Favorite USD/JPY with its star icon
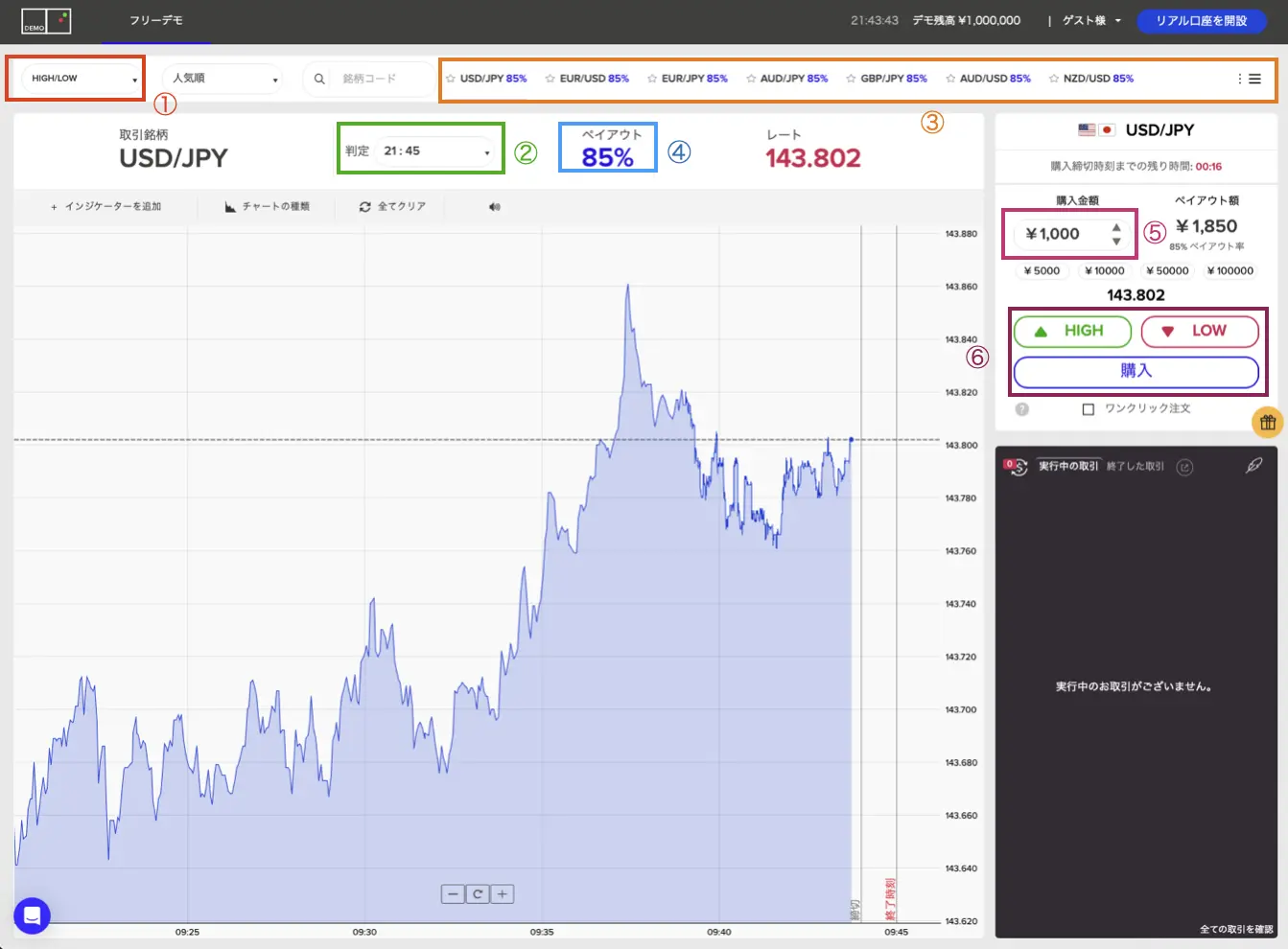Viewport: 1288px width, 949px height. 451,79
